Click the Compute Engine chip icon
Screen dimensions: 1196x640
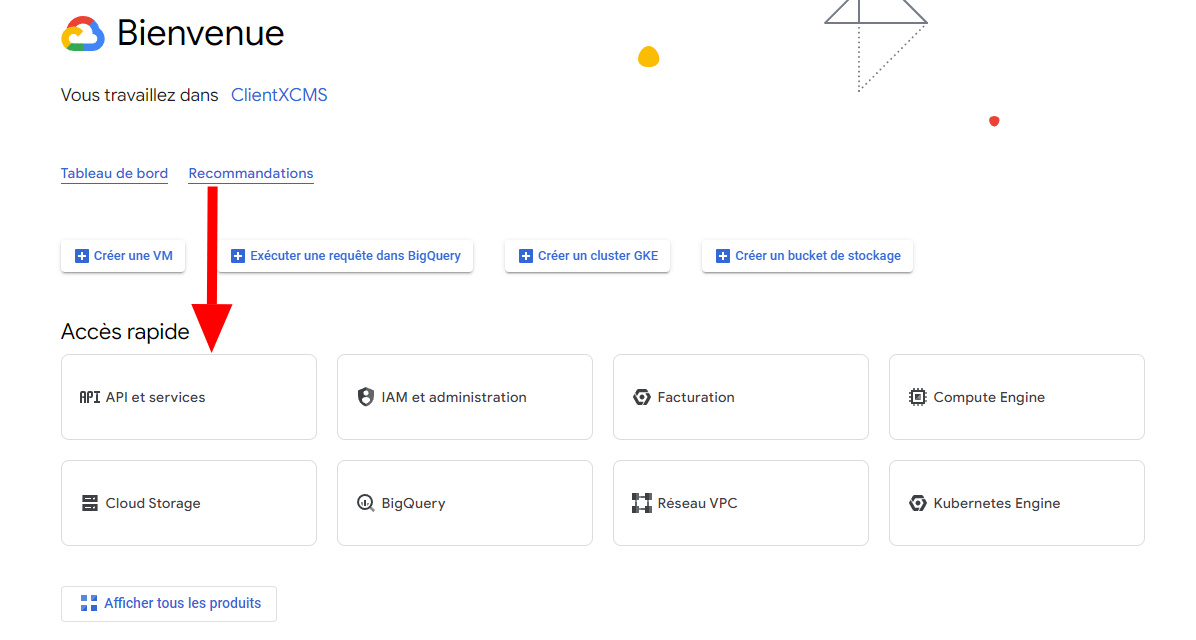(918, 397)
